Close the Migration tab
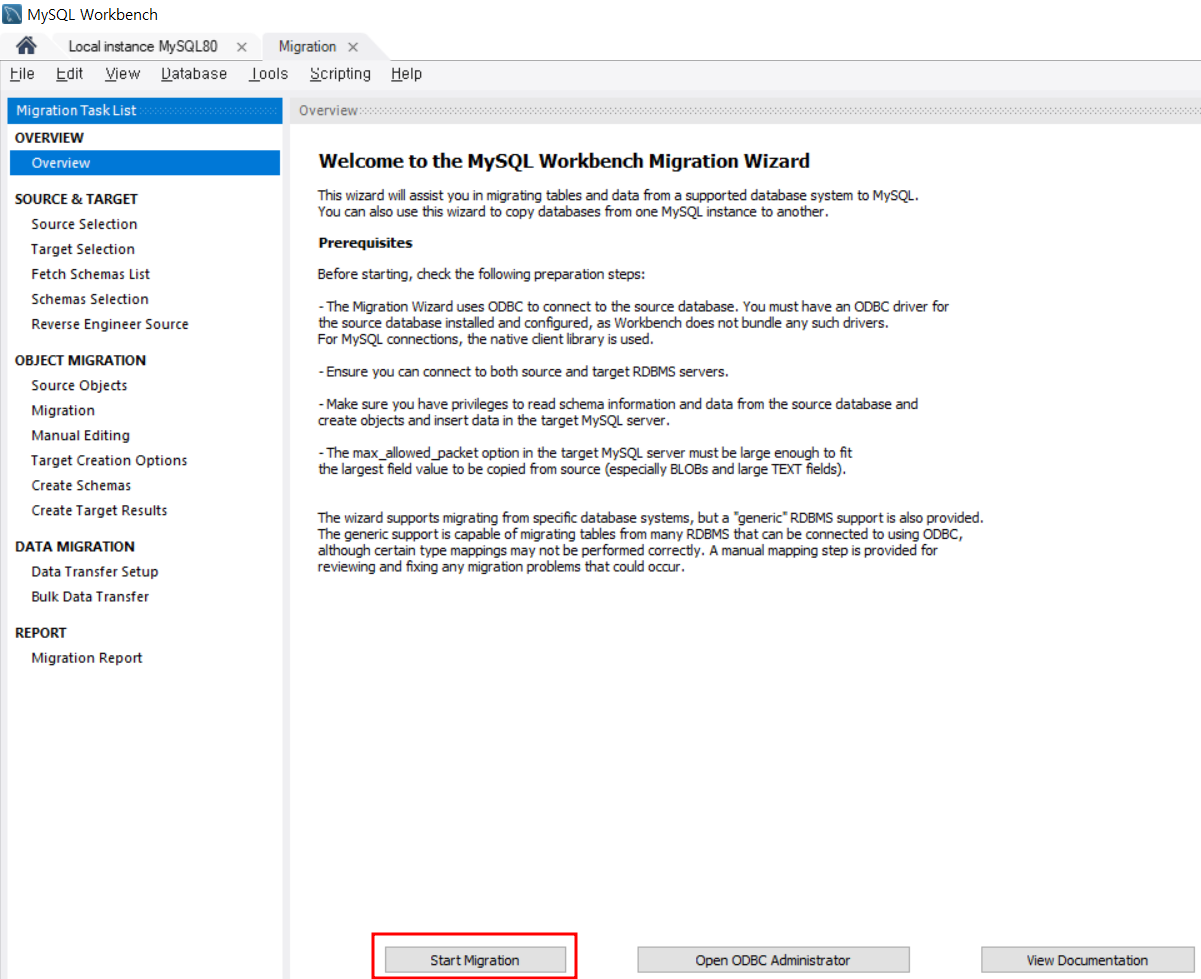Screen dimensions: 1201x979 click(352, 47)
